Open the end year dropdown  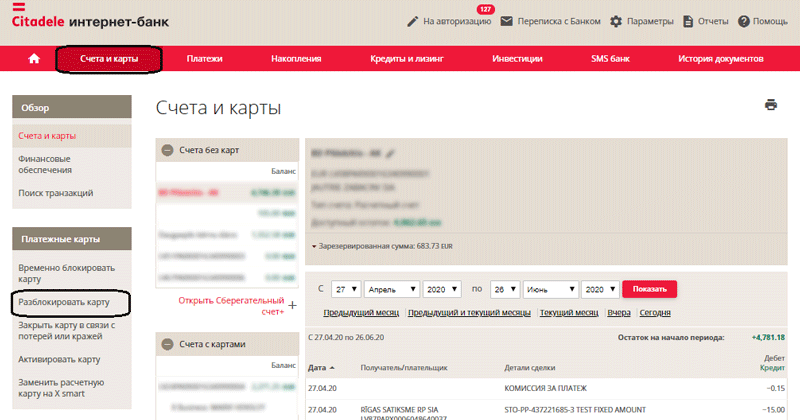(x=601, y=289)
